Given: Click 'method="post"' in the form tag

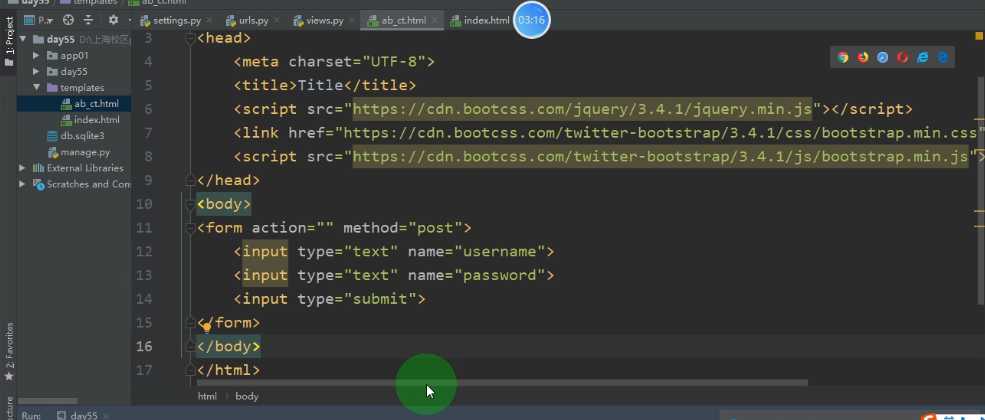Looking at the screenshot, I should (x=402, y=228).
